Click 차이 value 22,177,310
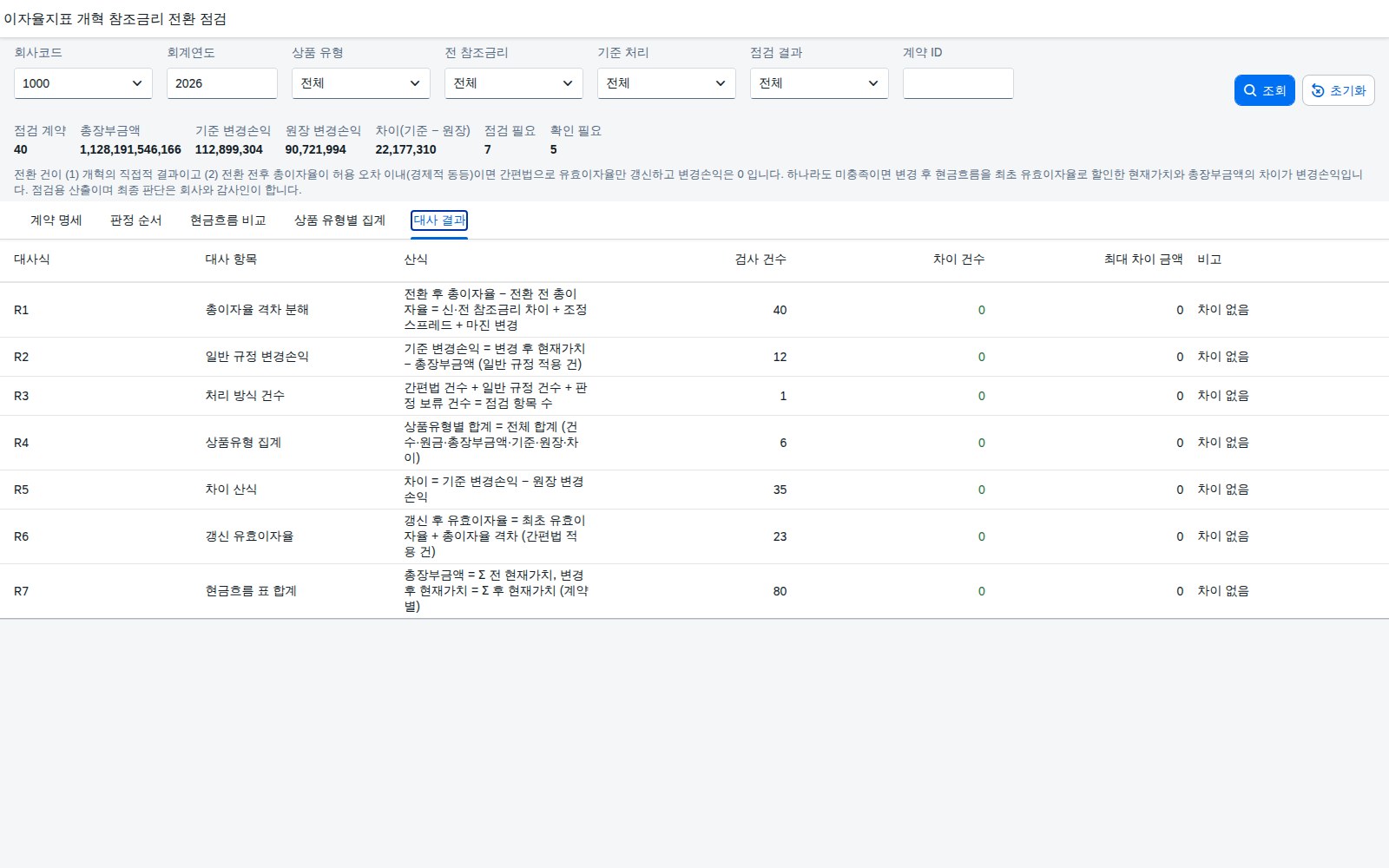 pos(406,149)
